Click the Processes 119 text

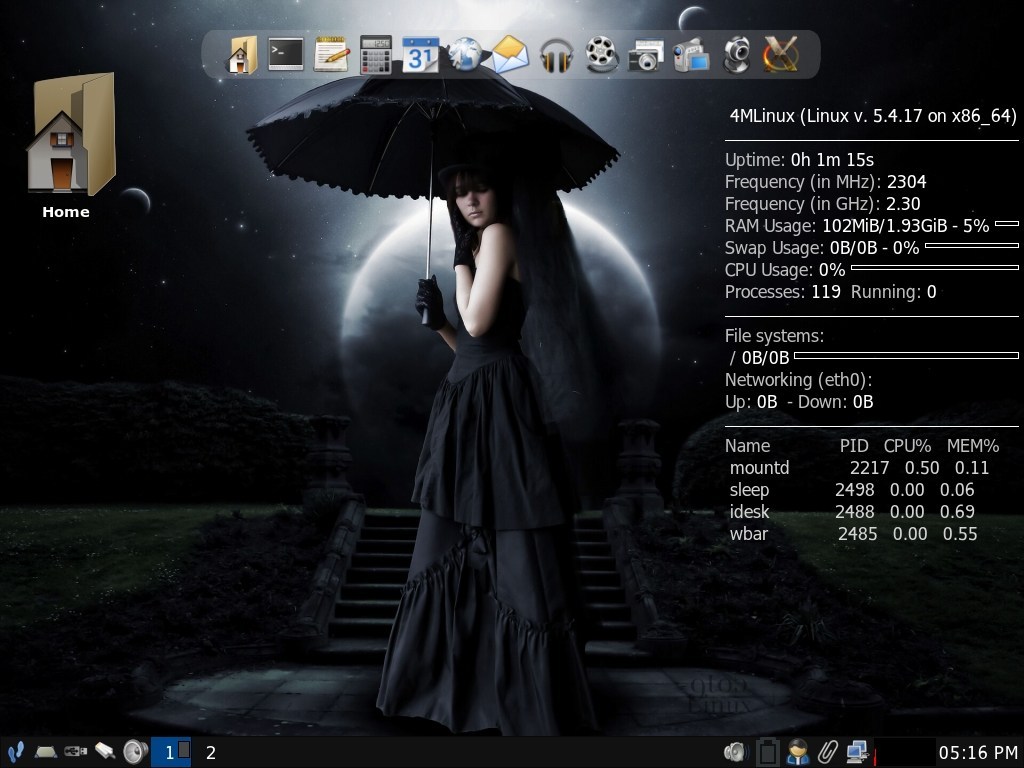pyautogui.click(x=782, y=292)
